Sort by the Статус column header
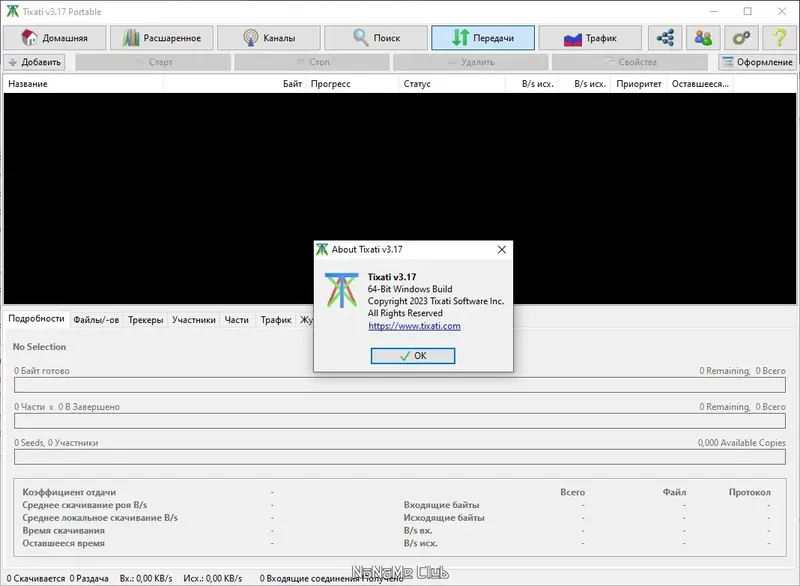800x586 pixels. (452, 84)
